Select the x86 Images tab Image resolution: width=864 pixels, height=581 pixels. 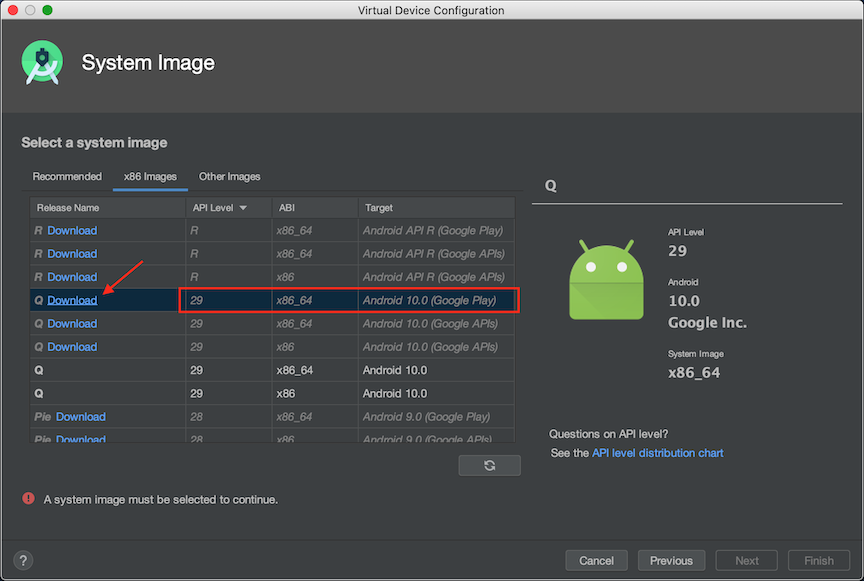150,176
